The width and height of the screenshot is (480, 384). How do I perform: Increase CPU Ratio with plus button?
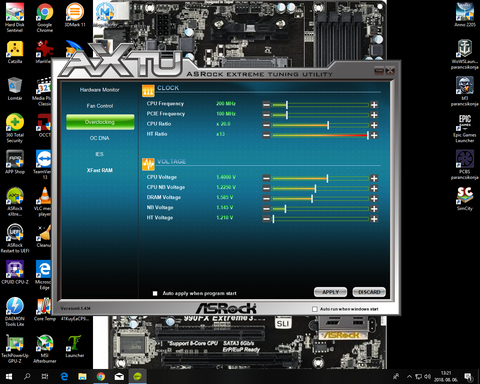(374, 125)
